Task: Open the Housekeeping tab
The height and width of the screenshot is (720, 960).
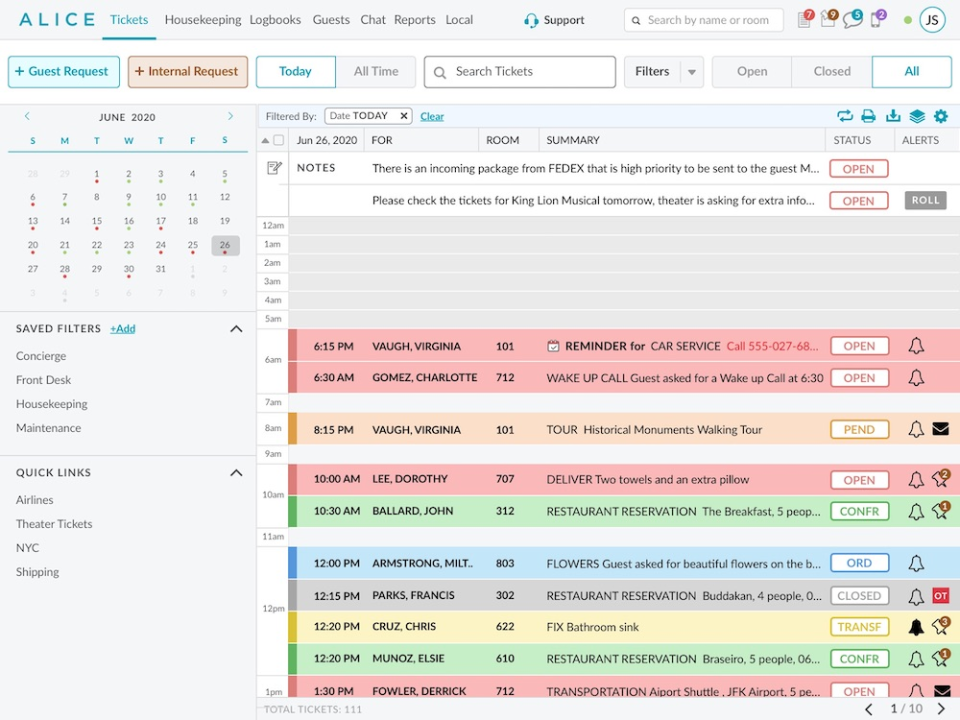Action: pos(203,20)
